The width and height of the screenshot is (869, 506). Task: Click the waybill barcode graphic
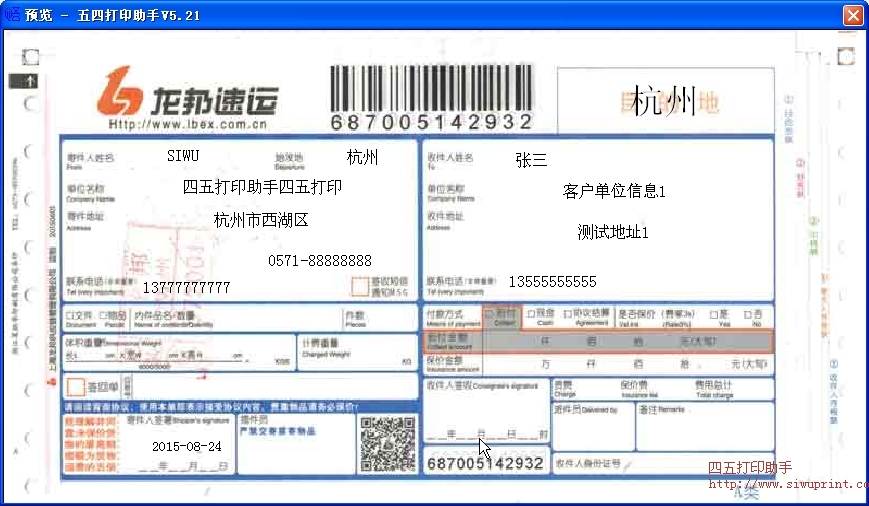(x=432, y=89)
